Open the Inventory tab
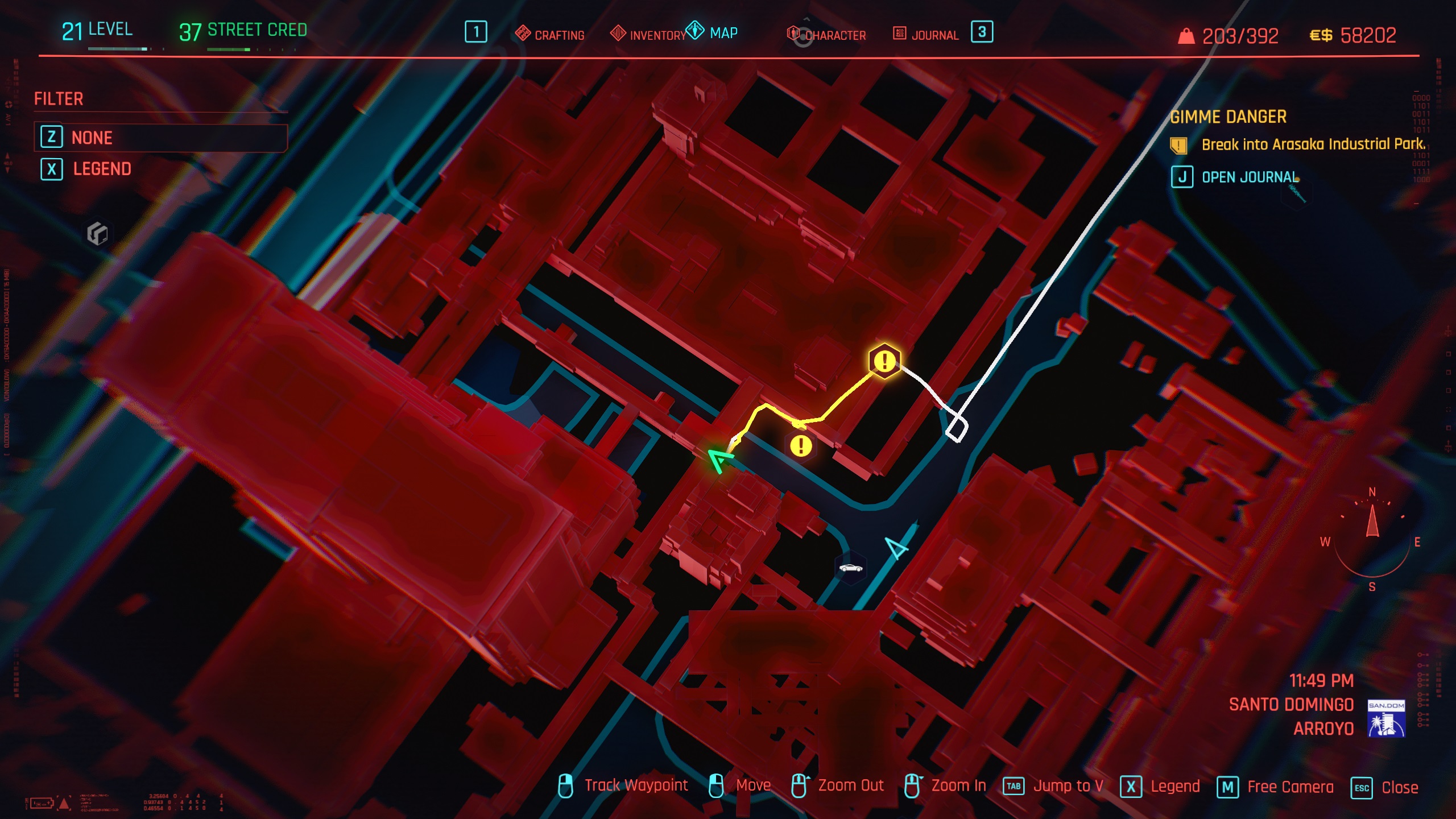This screenshot has width=1456, height=819. coord(648,34)
